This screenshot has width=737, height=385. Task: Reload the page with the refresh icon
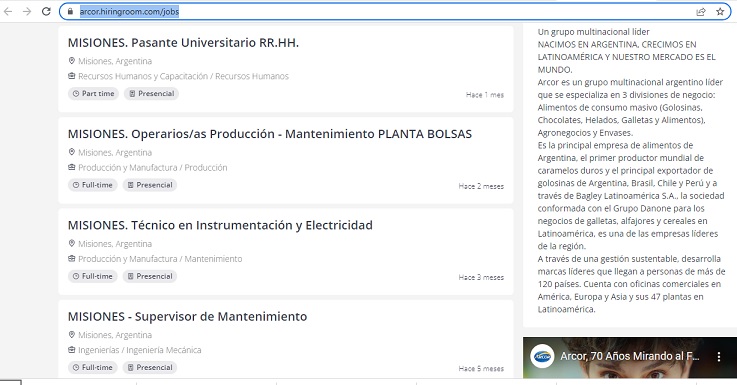(x=46, y=11)
